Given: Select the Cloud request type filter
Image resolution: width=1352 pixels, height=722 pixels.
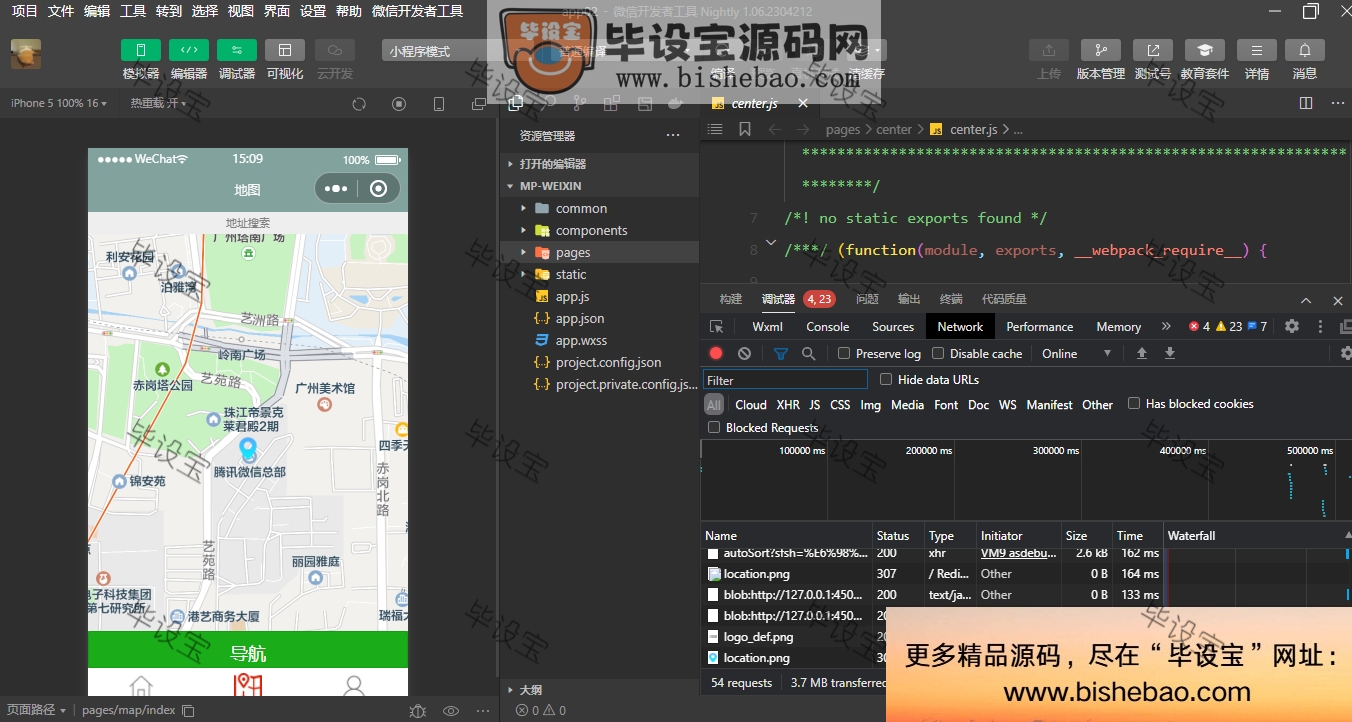Looking at the screenshot, I should 751,405.
